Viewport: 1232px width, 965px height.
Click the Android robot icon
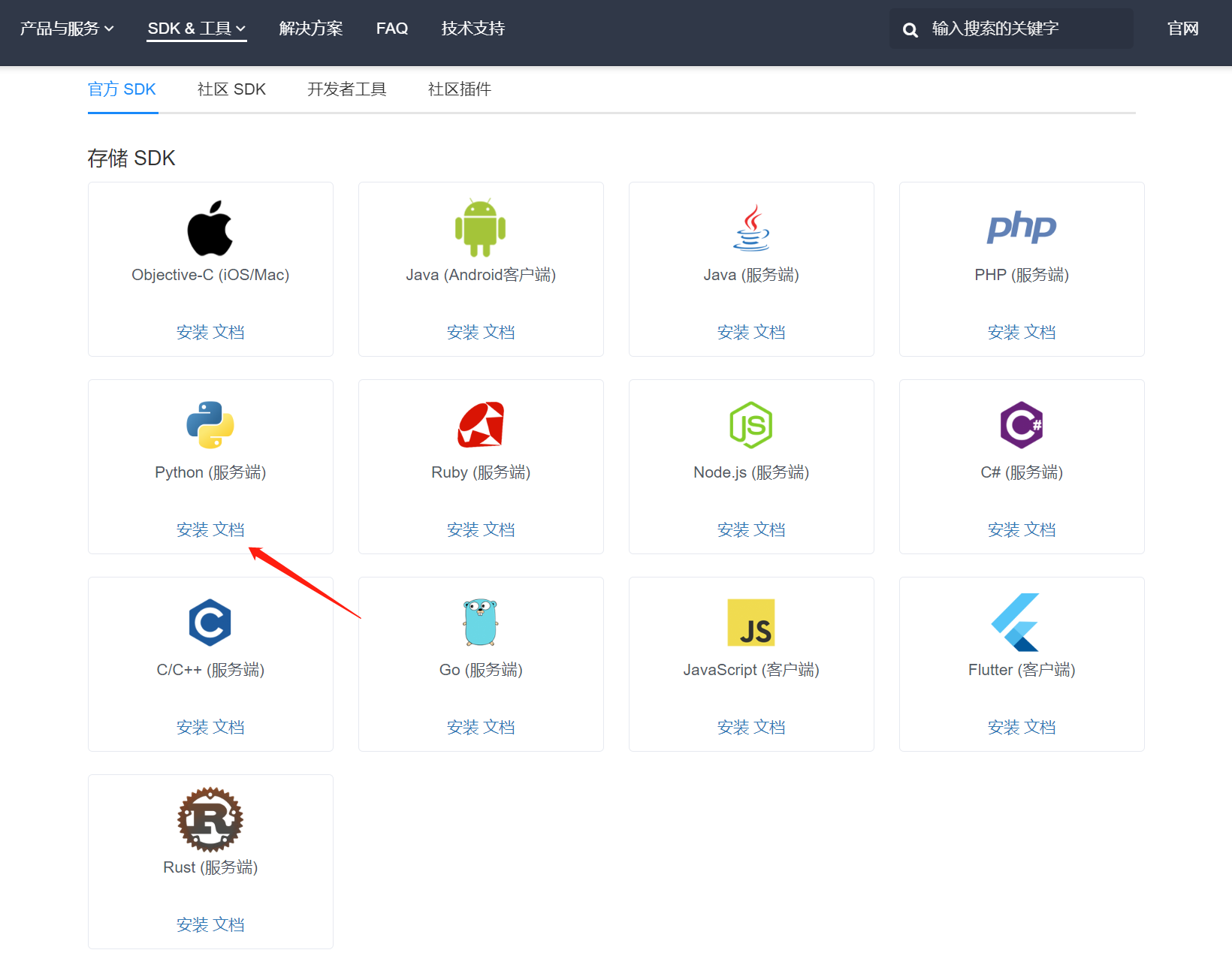click(x=481, y=228)
